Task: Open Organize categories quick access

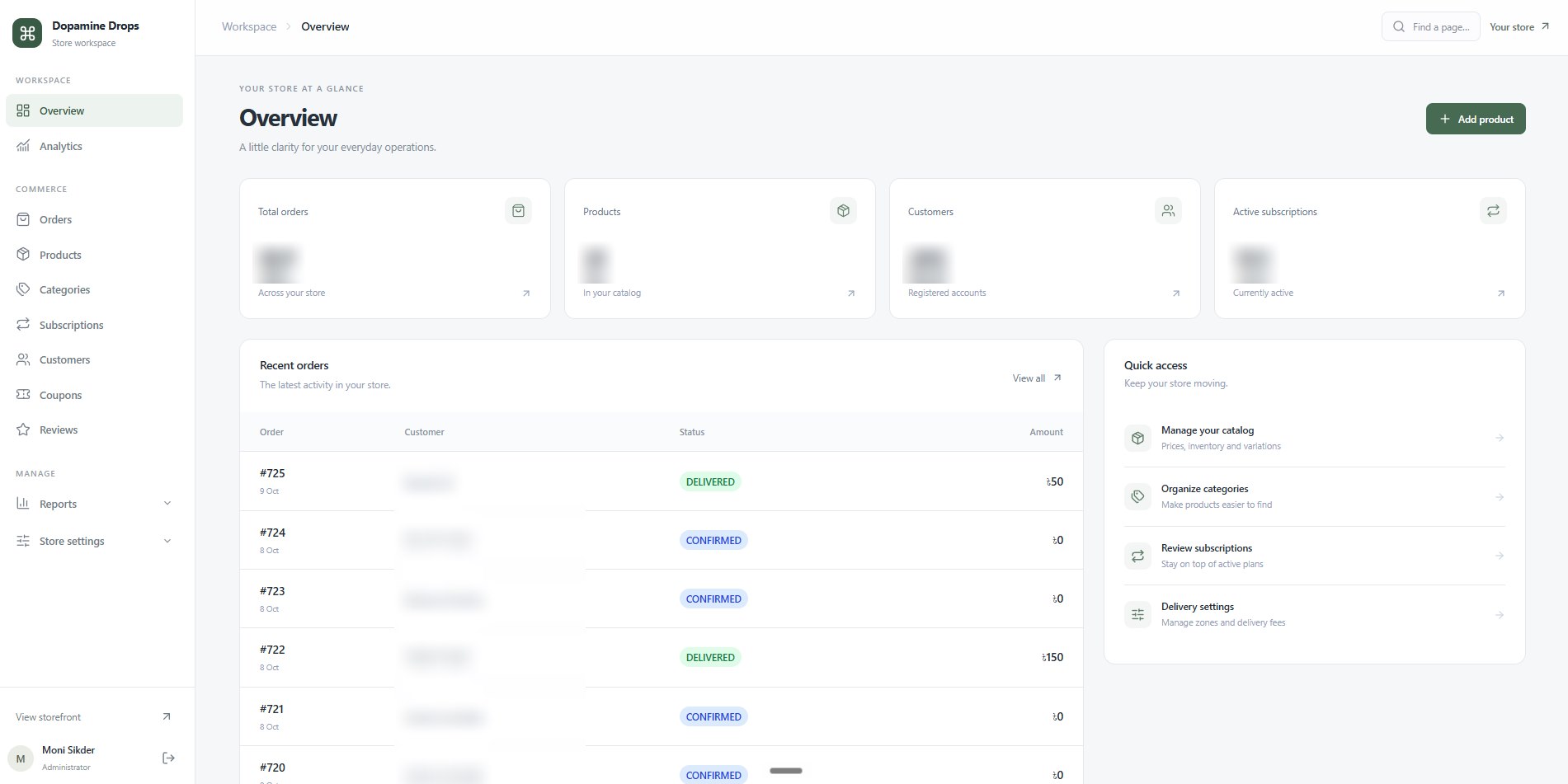Action: tap(1314, 496)
